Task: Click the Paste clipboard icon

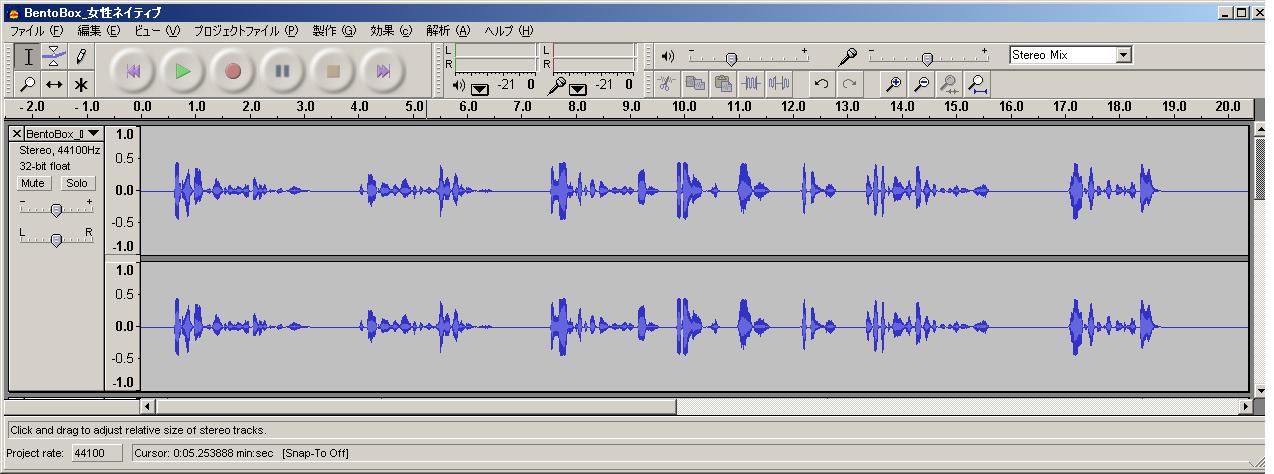Action: 722,84
